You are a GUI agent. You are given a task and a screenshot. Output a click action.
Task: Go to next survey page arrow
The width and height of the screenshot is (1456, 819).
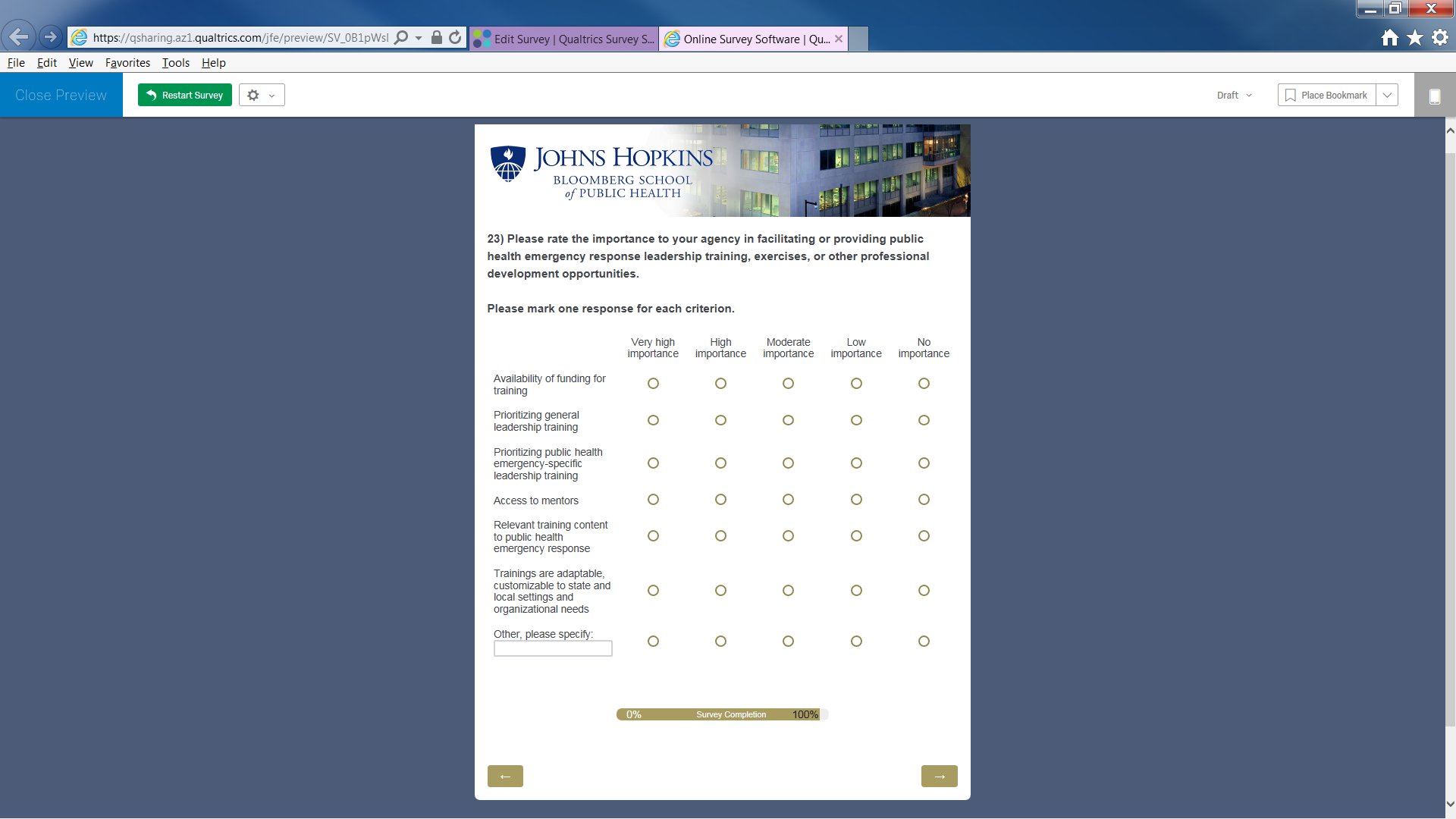point(939,777)
